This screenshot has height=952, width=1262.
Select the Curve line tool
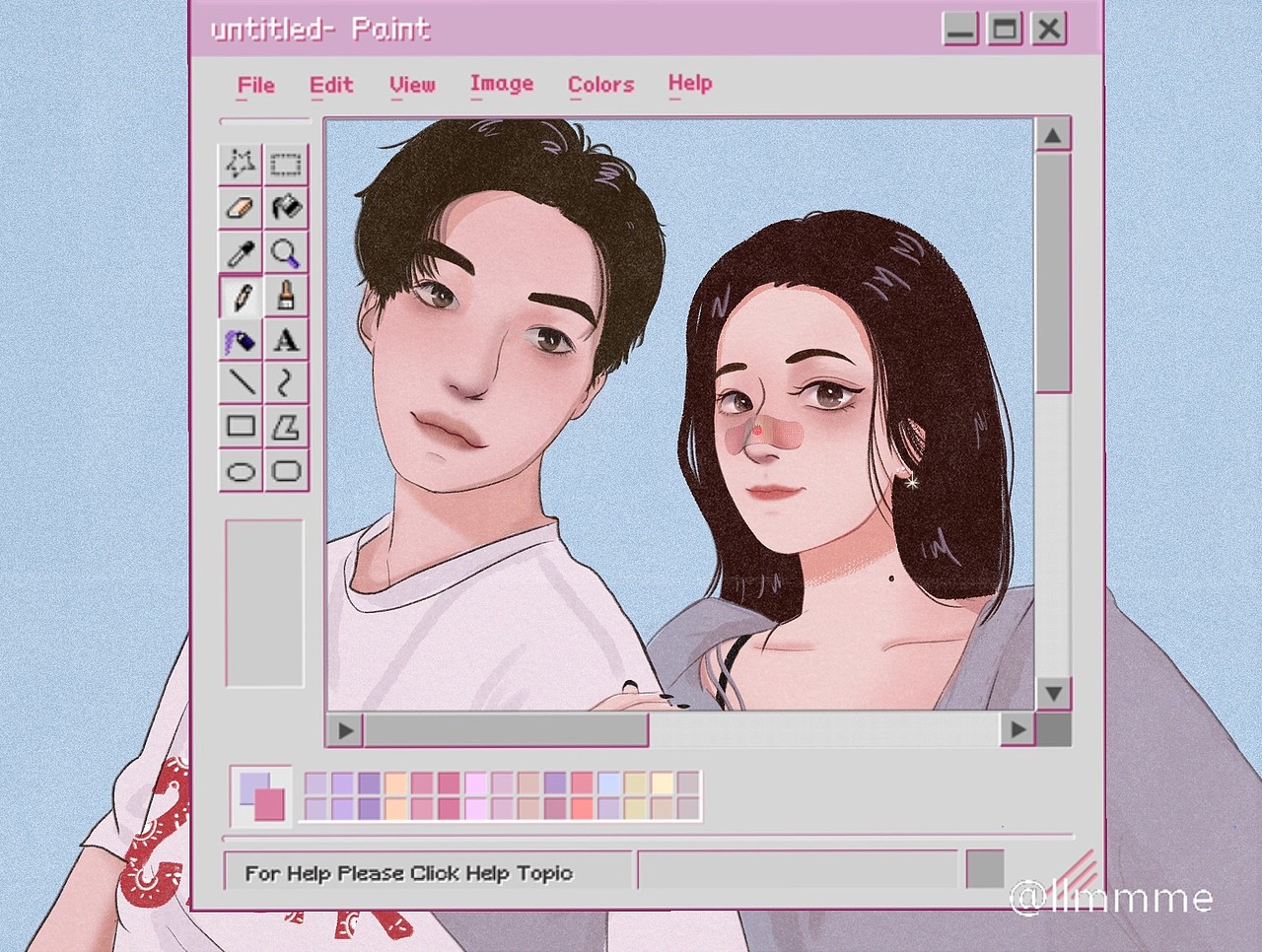click(x=286, y=382)
